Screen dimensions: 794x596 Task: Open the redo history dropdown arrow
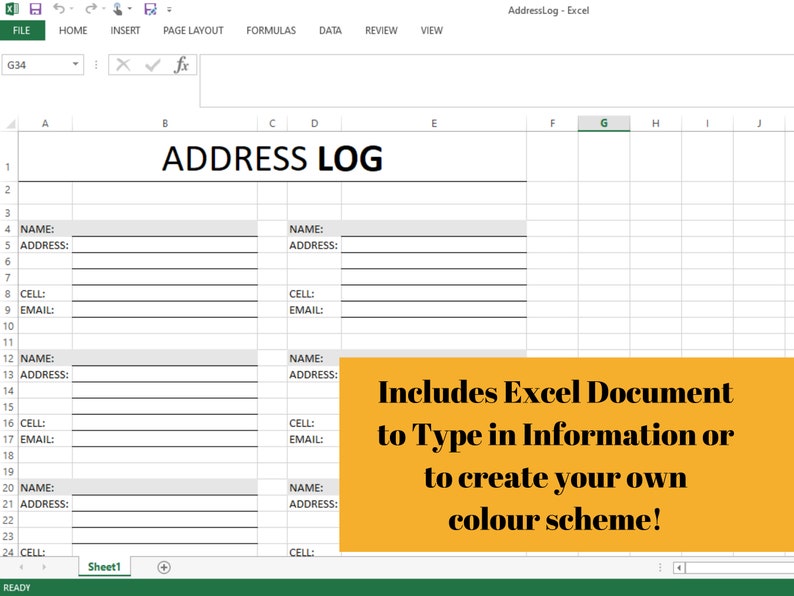103,9
